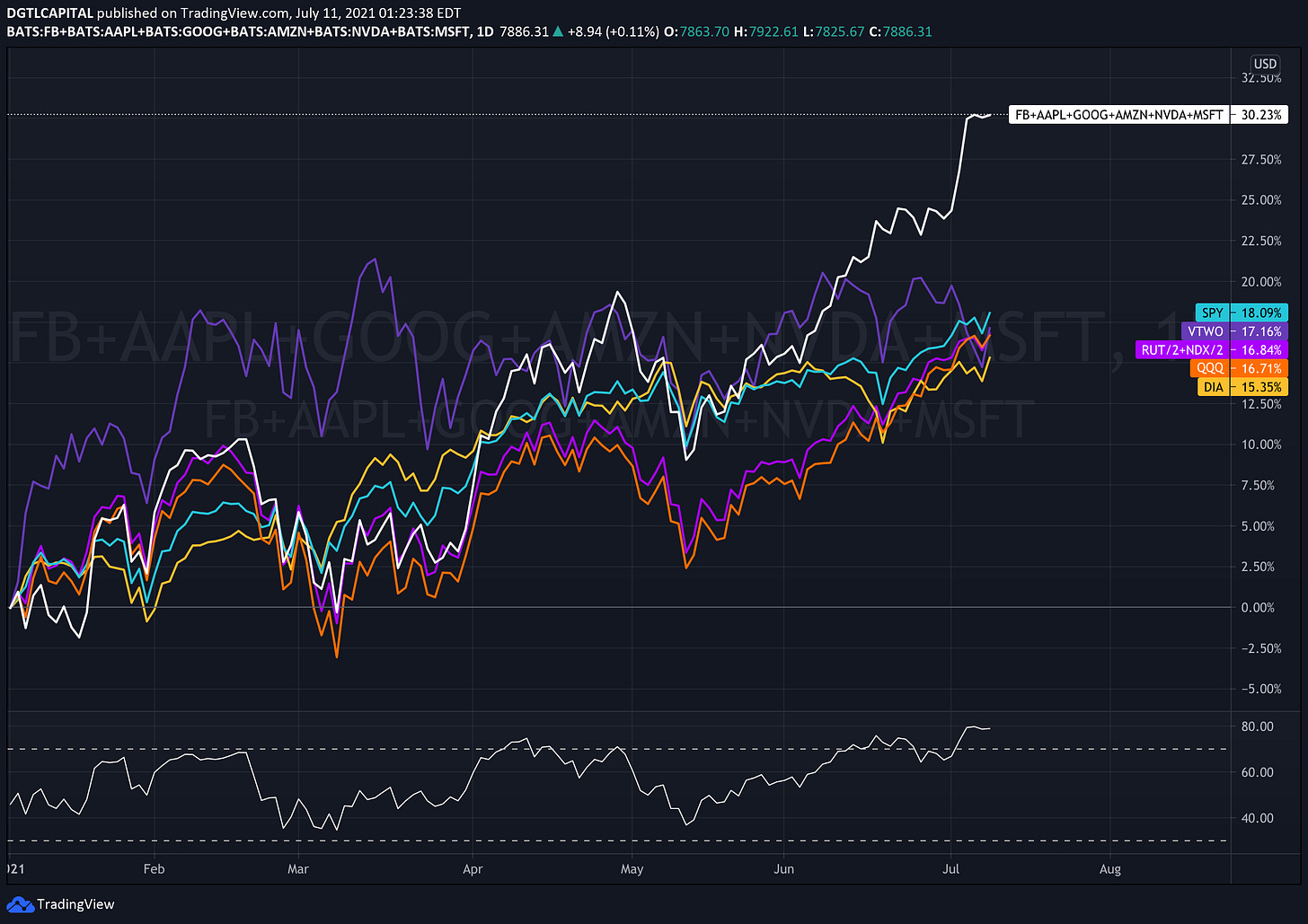
Task: Click the close value 7886.31 after C:
Action: pyautogui.click(x=907, y=31)
